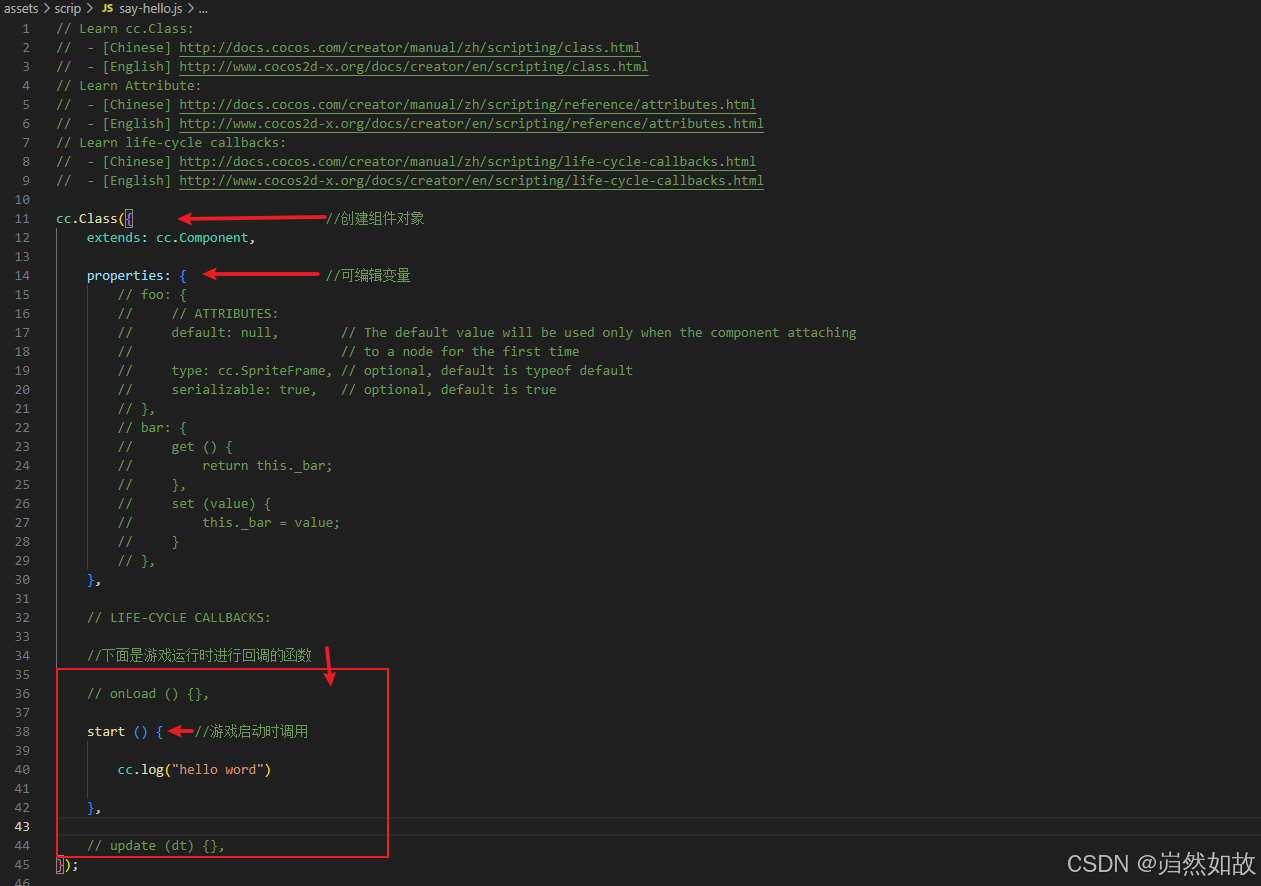Click line number 14 in gutter
The image size is (1261, 886).
(x=22, y=275)
